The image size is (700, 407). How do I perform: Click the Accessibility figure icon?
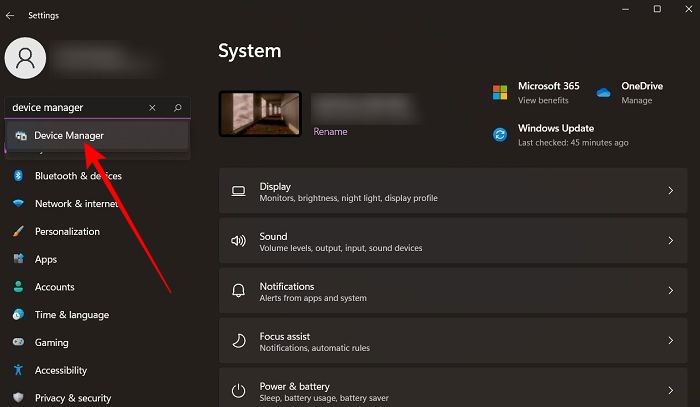[x=18, y=370]
